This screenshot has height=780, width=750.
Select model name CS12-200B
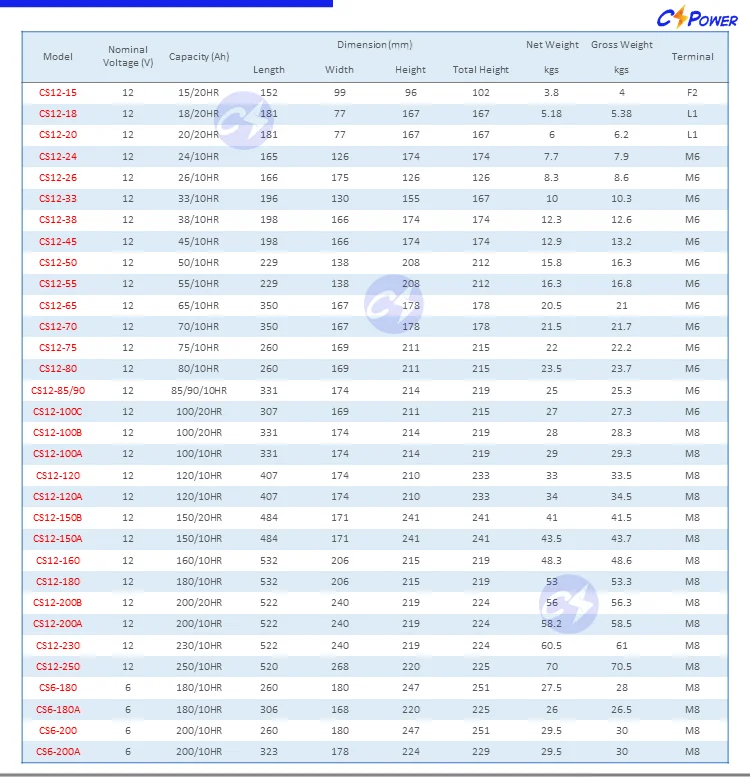[58, 602]
